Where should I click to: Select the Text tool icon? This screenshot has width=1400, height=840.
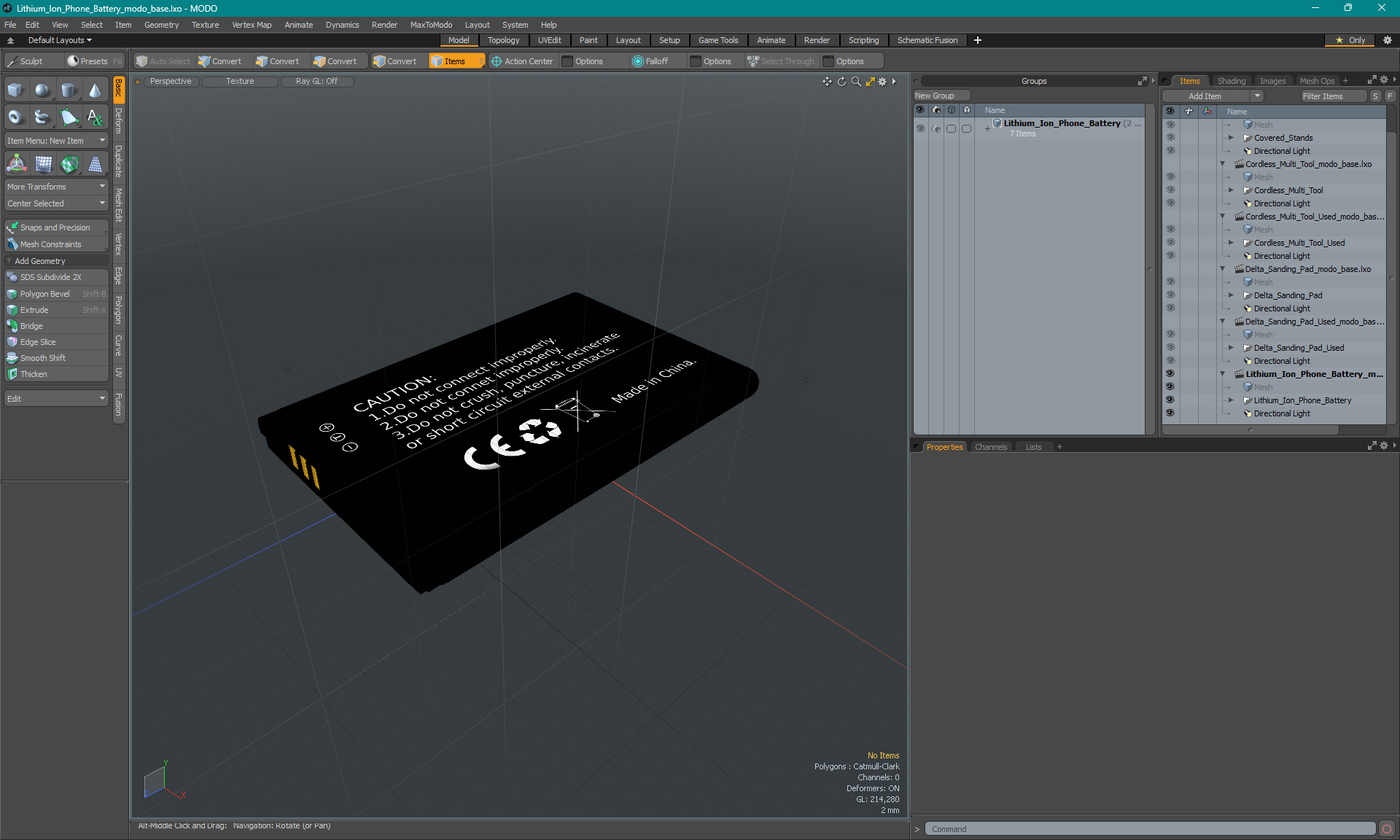pyautogui.click(x=95, y=117)
